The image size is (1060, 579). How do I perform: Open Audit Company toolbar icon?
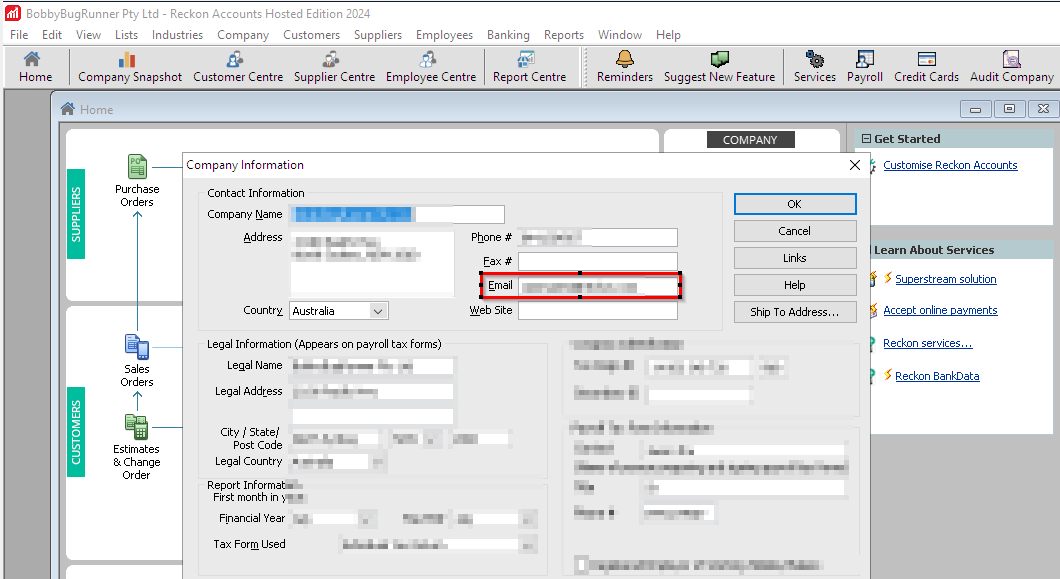(x=1011, y=67)
